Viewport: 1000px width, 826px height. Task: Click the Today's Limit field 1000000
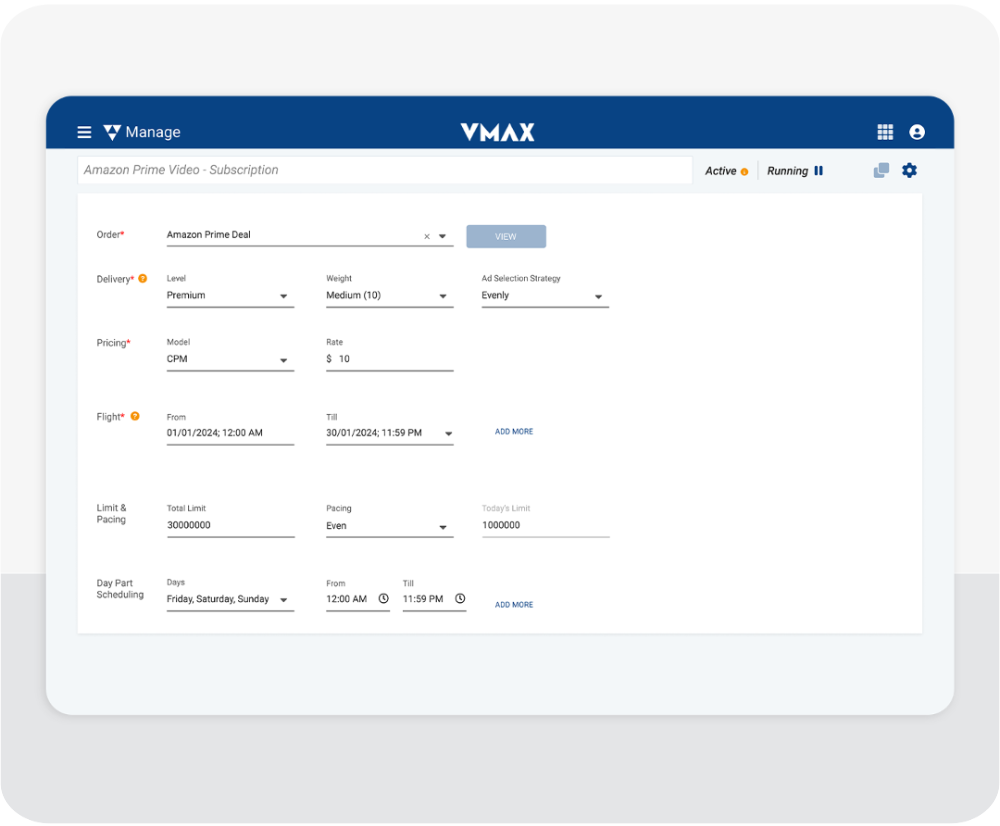(545, 526)
